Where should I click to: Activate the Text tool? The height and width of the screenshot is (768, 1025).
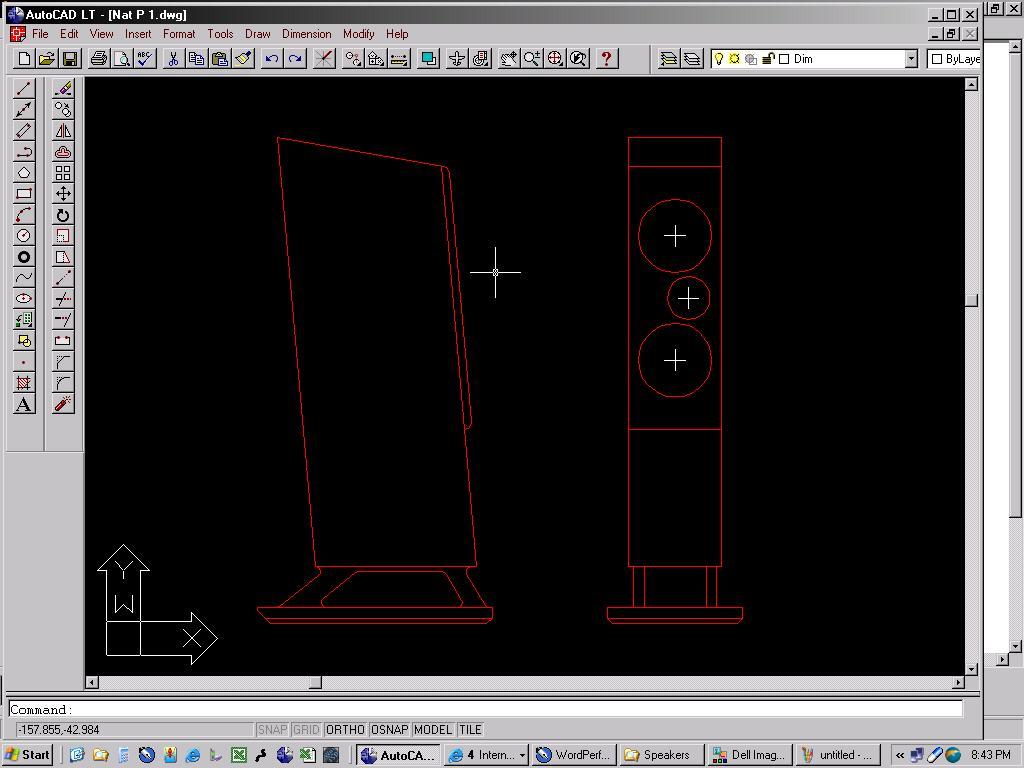point(24,405)
